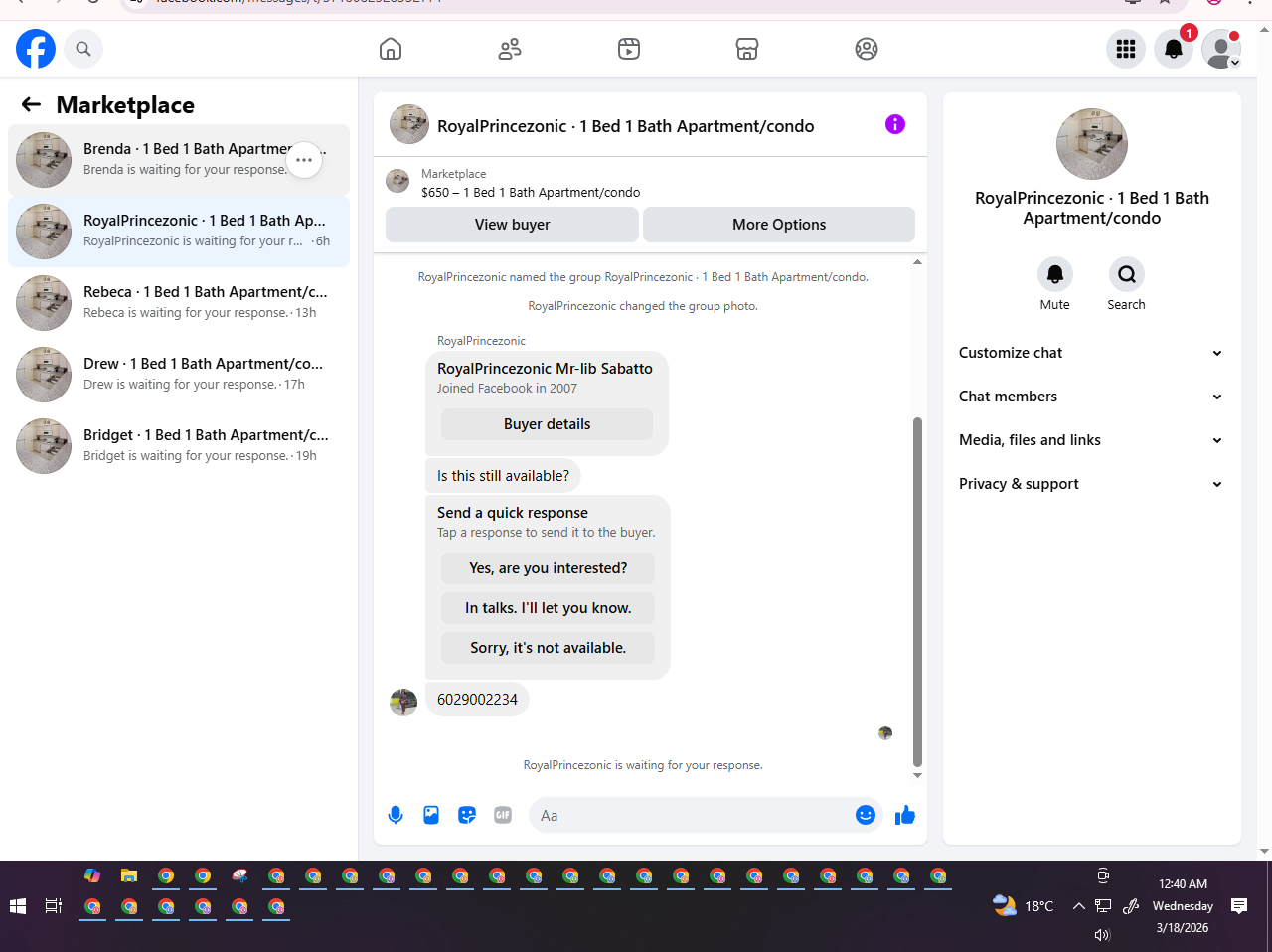Click the "Is this still available?" message

pyautogui.click(x=503, y=476)
